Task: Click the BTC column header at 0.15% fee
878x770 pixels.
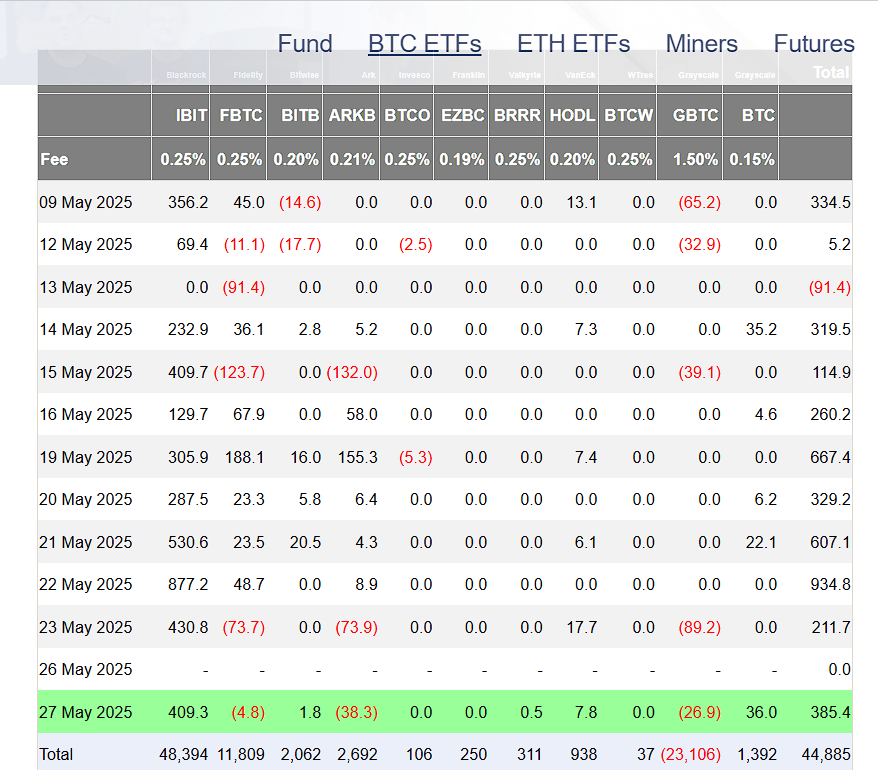Action: [758, 115]
